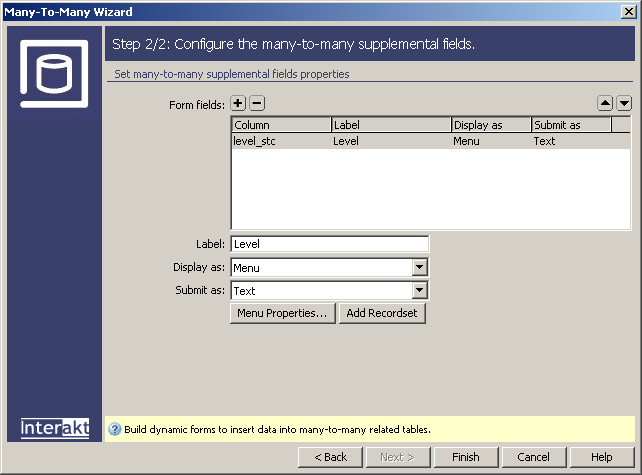Click the help question mark icon
Image resolution: width=642 pixels, height=475 pixels.
pyautogui.click(x=114, y=429)
